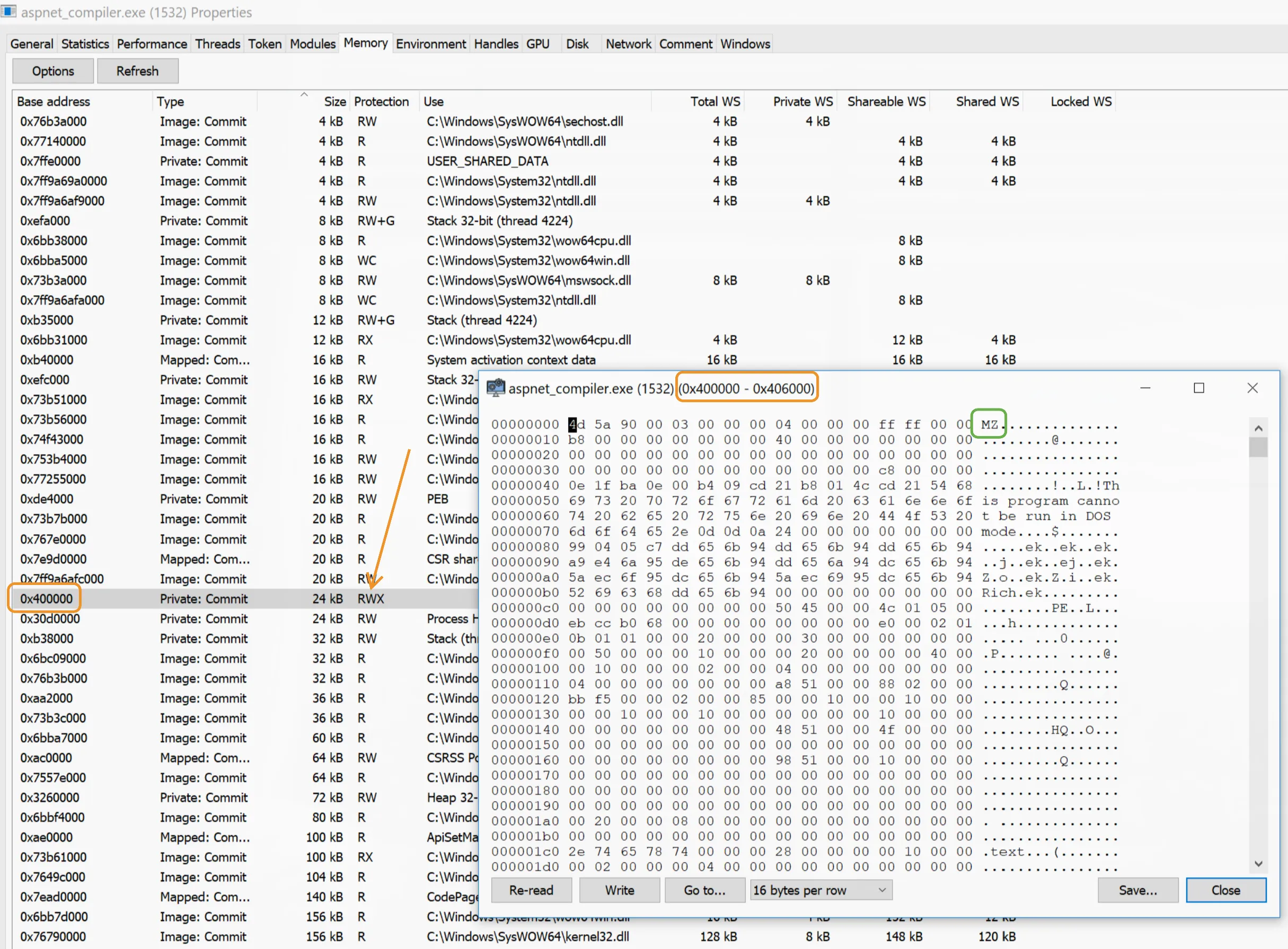Switch to the Disk tab

tap(577, 43)
